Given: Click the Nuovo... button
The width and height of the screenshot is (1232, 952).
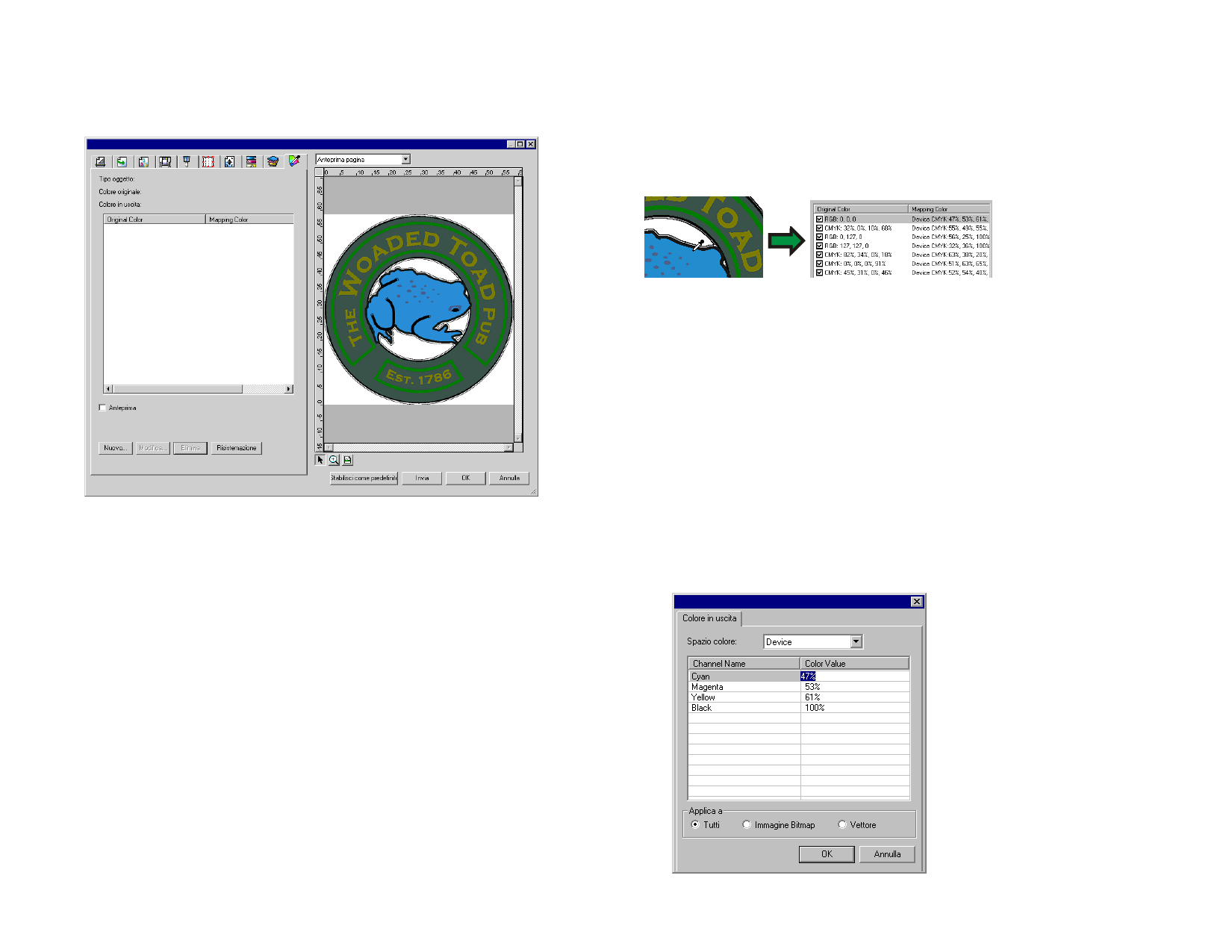Looking at the screenshot, I should (115, 448).
